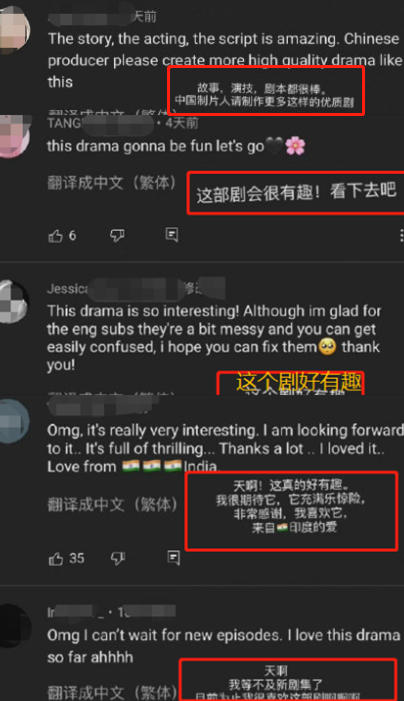
Task: Tap Jessica's grey pixelated avatar
Action: (x=13, y=301)
